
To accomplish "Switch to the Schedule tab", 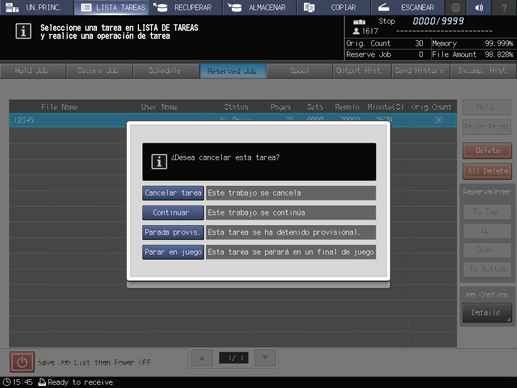I will [166, 71].
